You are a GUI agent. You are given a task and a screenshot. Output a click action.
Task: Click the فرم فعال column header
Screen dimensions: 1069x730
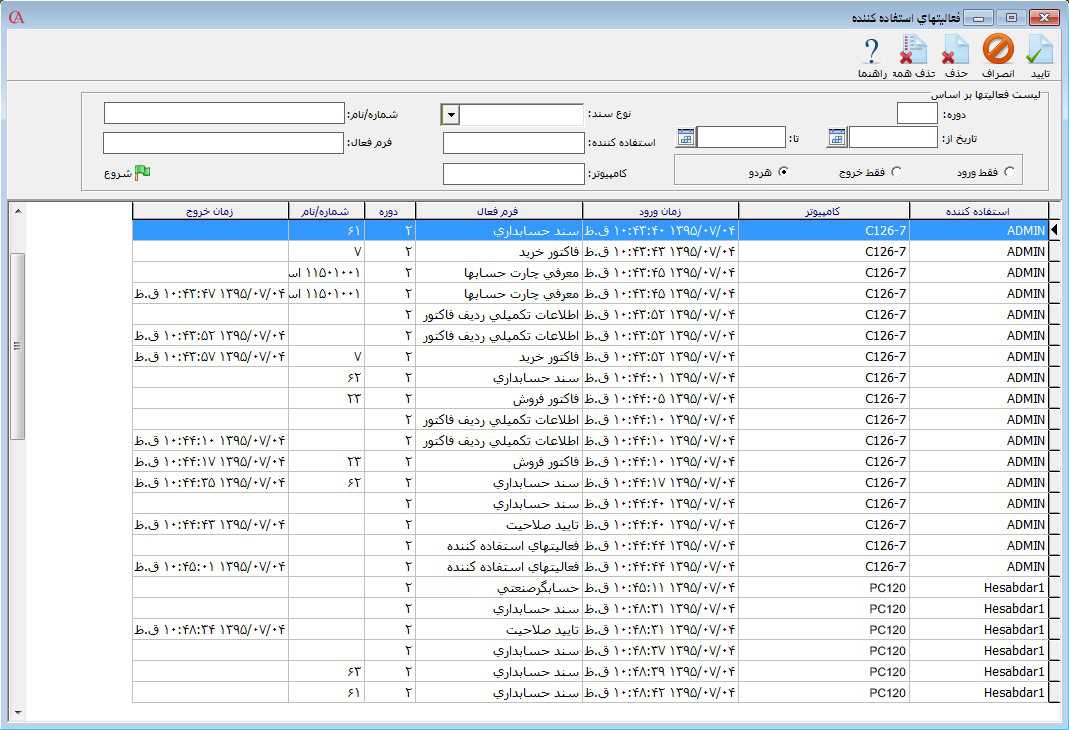(498, 211)
